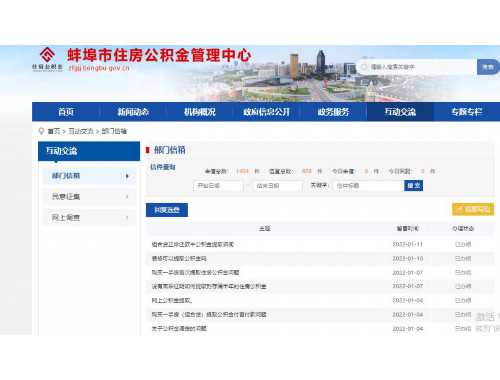The width and height of the screenshot is (500, 380).
Task: Open the letter mentioning 组合贷 dated 2022-01-04
Action: [x=209, y=314]
